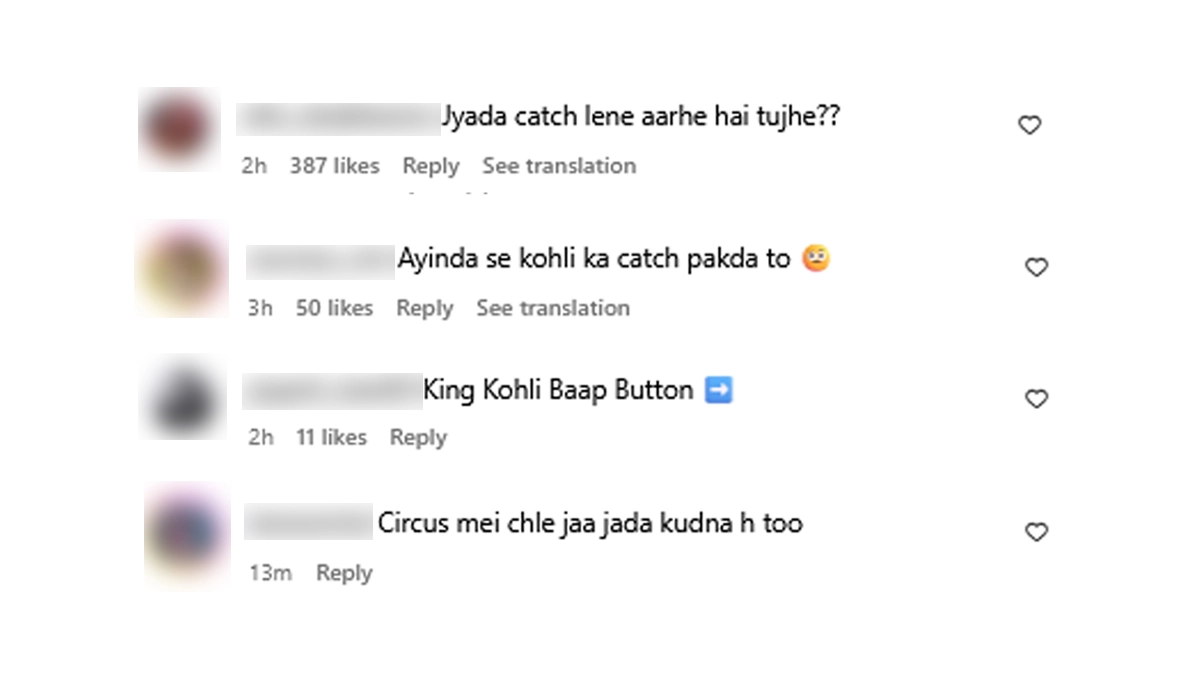This screenshot has width=1200, height=675.
Task: Like the 'Circus mei chle jaa' comment
Action: (1036, 532)
